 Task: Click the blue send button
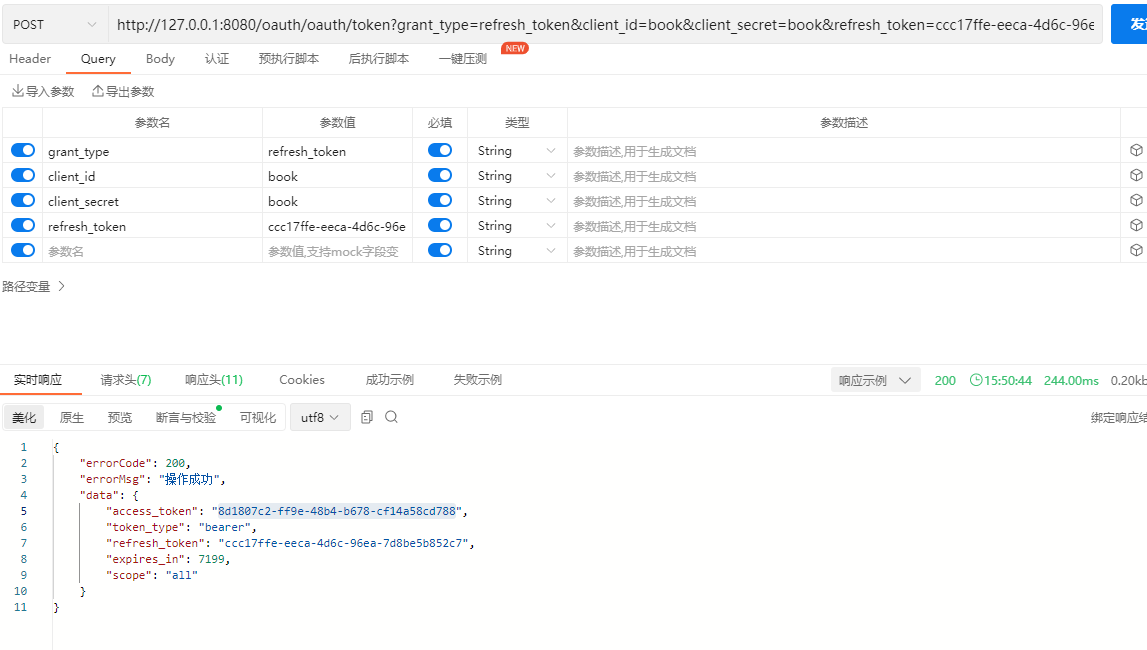[x=1129, y=24]
